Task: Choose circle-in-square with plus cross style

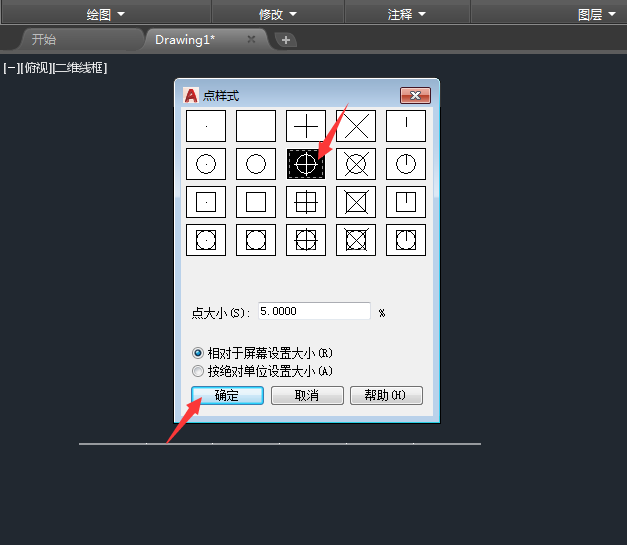Action: pyautogui.click(x=306, y=240)
